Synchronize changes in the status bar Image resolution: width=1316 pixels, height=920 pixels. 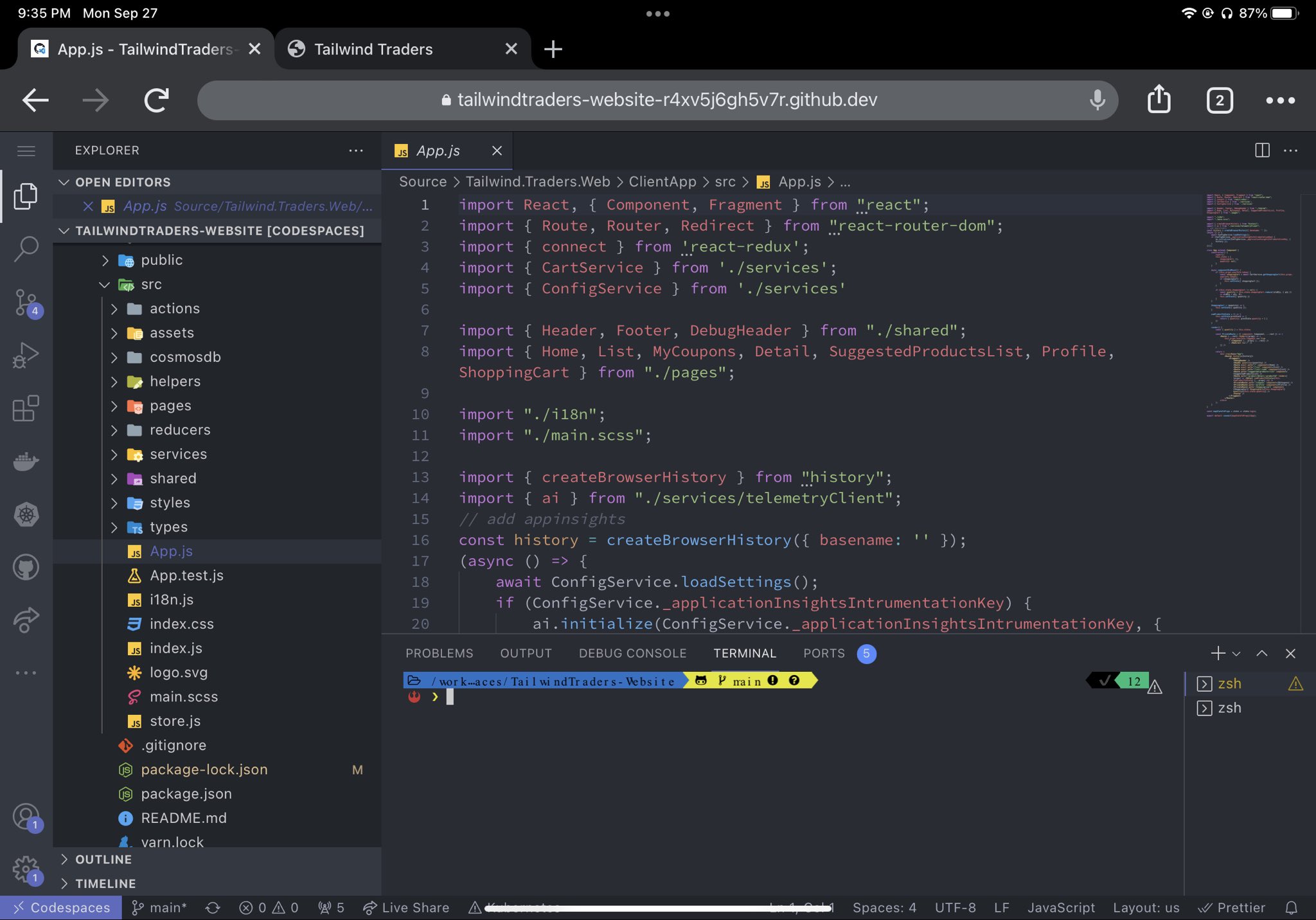tap(213, 907)
